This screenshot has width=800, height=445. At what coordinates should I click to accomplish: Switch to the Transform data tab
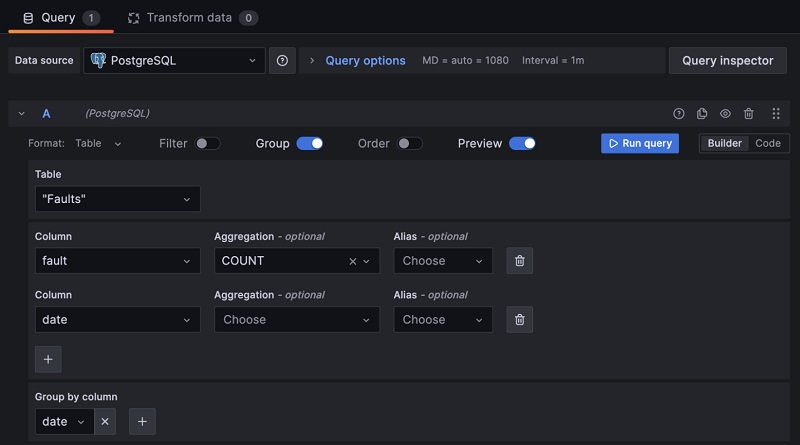pos(192,18)
